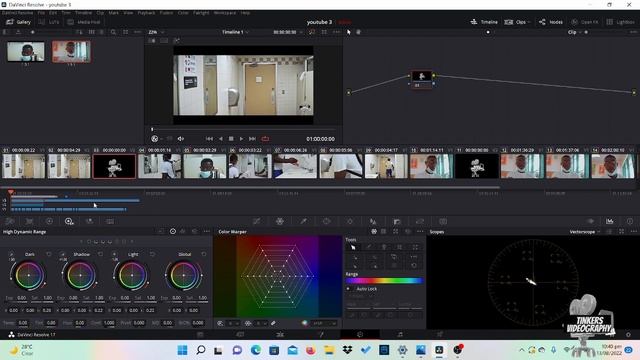Select node 01 in the node graph
Viewport: 640px width, 360px height.
[422, 79]
